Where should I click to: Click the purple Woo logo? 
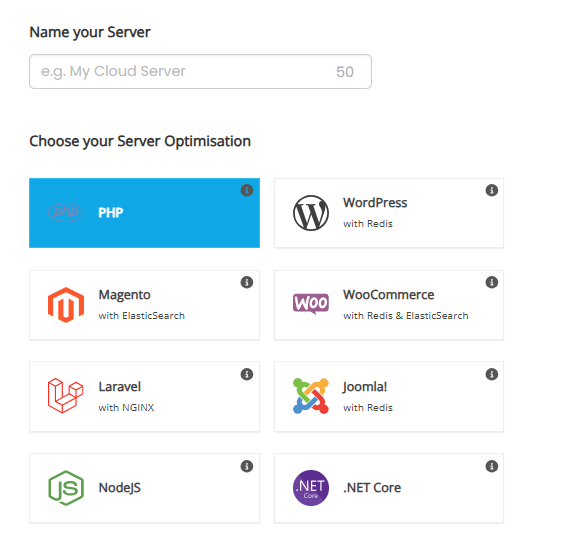311,304
